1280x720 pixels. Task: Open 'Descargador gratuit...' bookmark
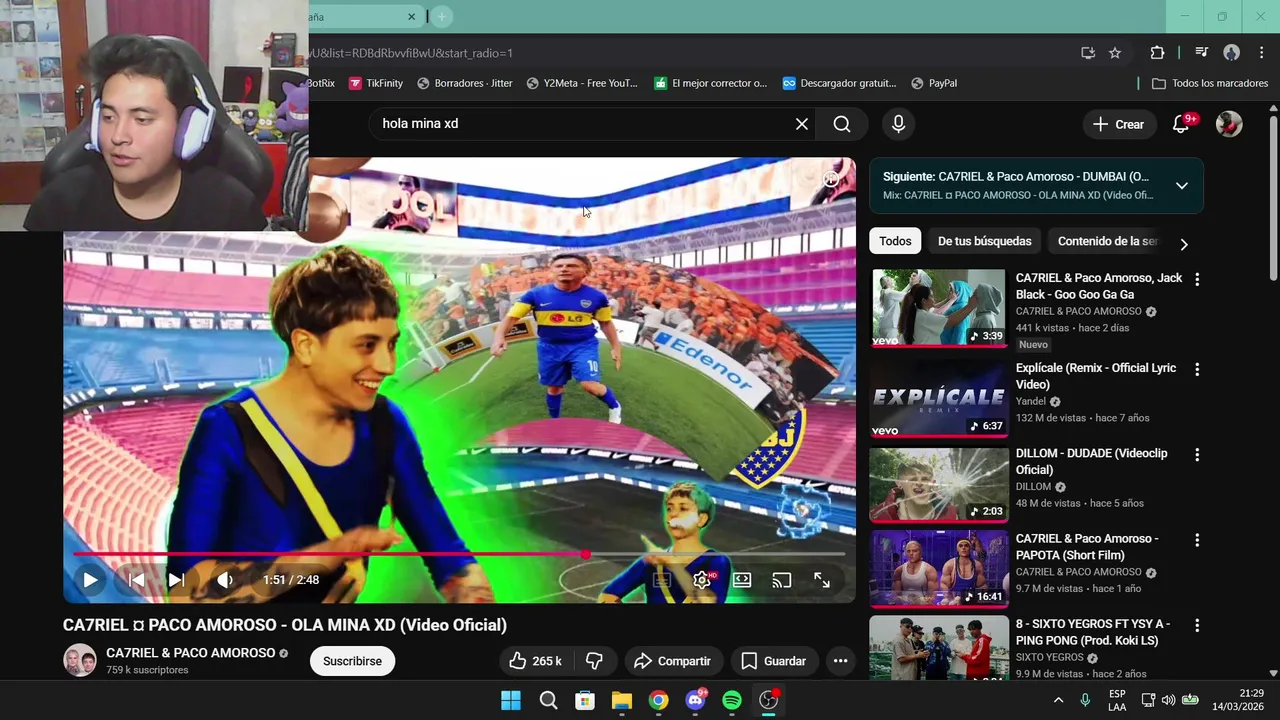tap(839, 83)
